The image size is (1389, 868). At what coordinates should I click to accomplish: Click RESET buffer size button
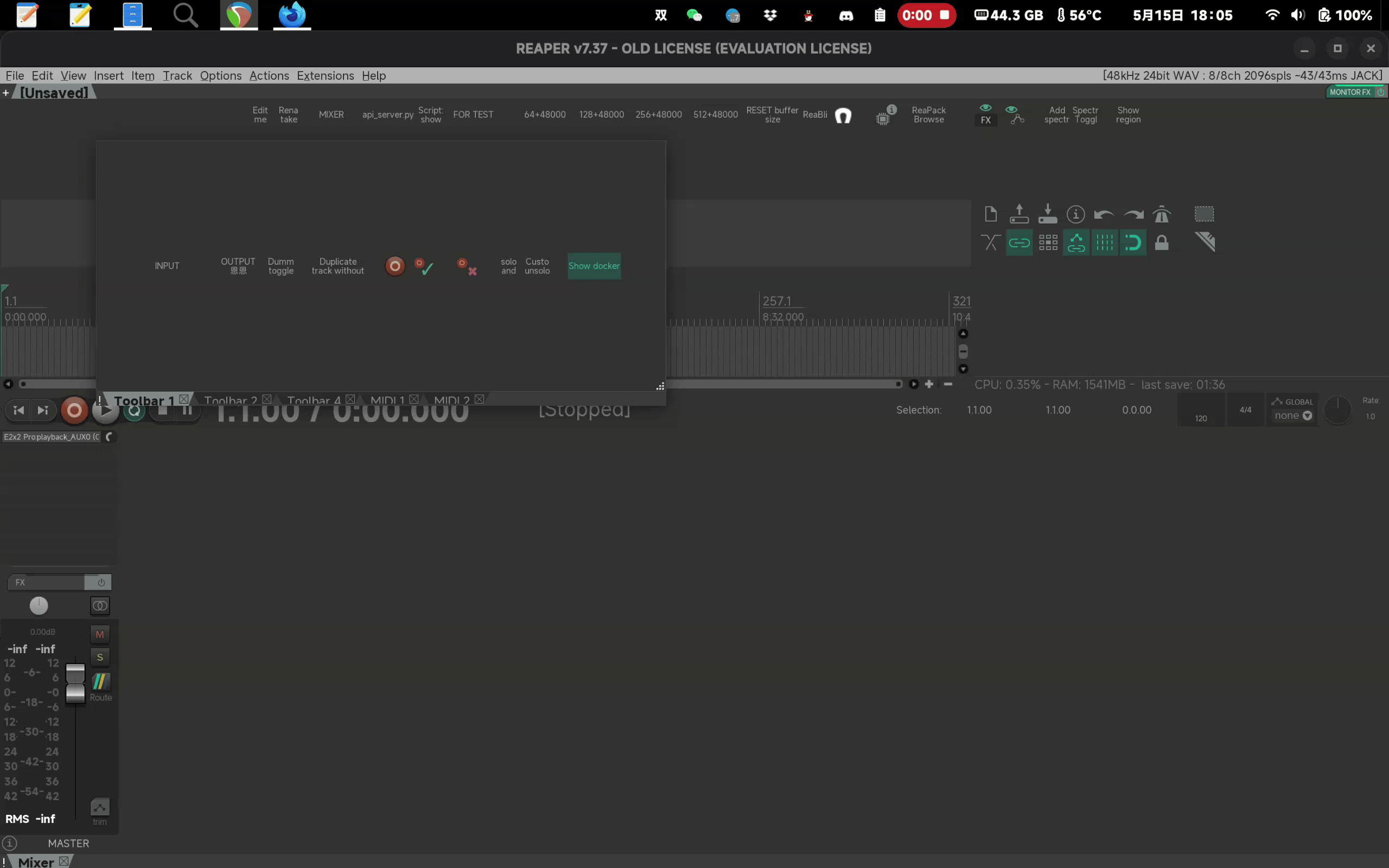tap(772, 115)
